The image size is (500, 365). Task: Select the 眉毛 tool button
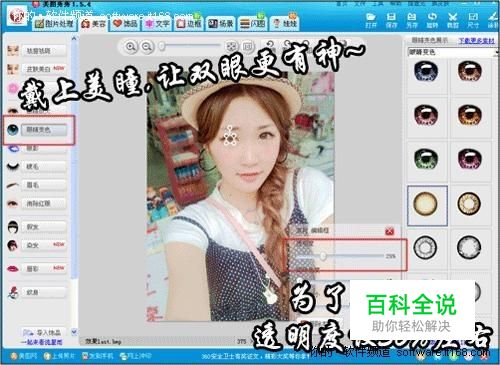point(44,185)
